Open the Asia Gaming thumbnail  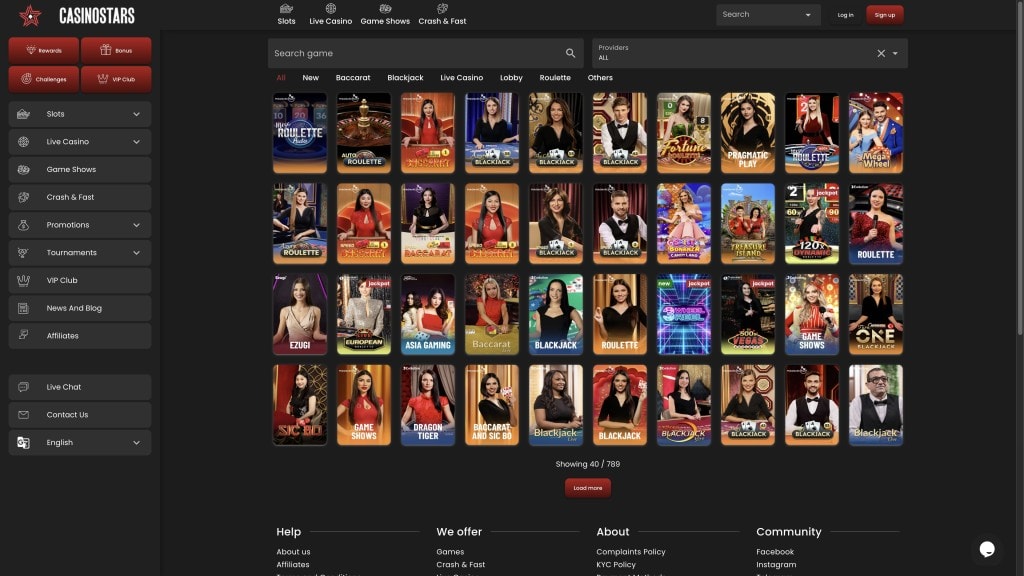(428, 314)
